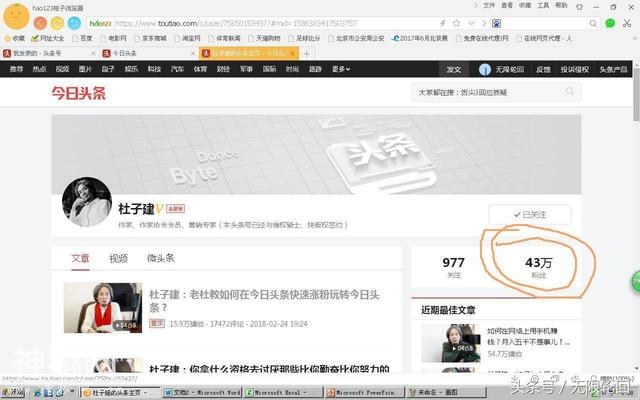Open the 43万 粉丝 followers count
This screenshot has height=400, width=640.
[x=538, y=267]
